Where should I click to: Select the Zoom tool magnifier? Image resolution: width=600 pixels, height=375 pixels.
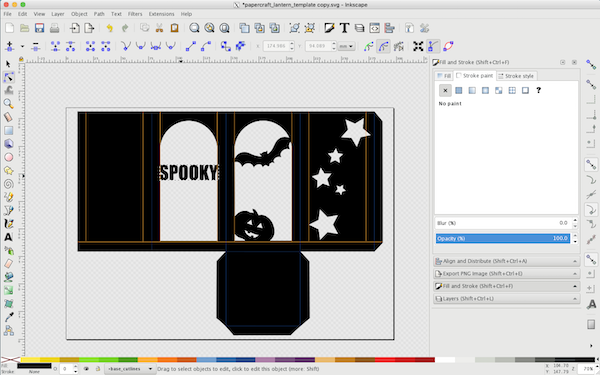click(8, 104)
